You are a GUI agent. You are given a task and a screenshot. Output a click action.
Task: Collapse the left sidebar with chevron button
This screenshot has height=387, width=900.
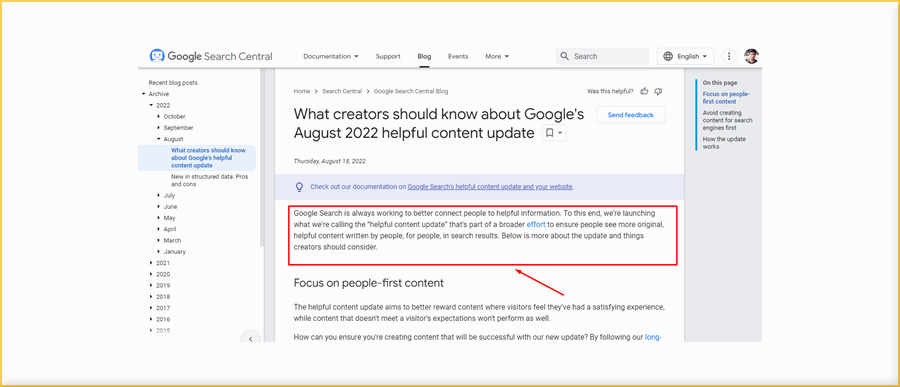tap(250, 339)
